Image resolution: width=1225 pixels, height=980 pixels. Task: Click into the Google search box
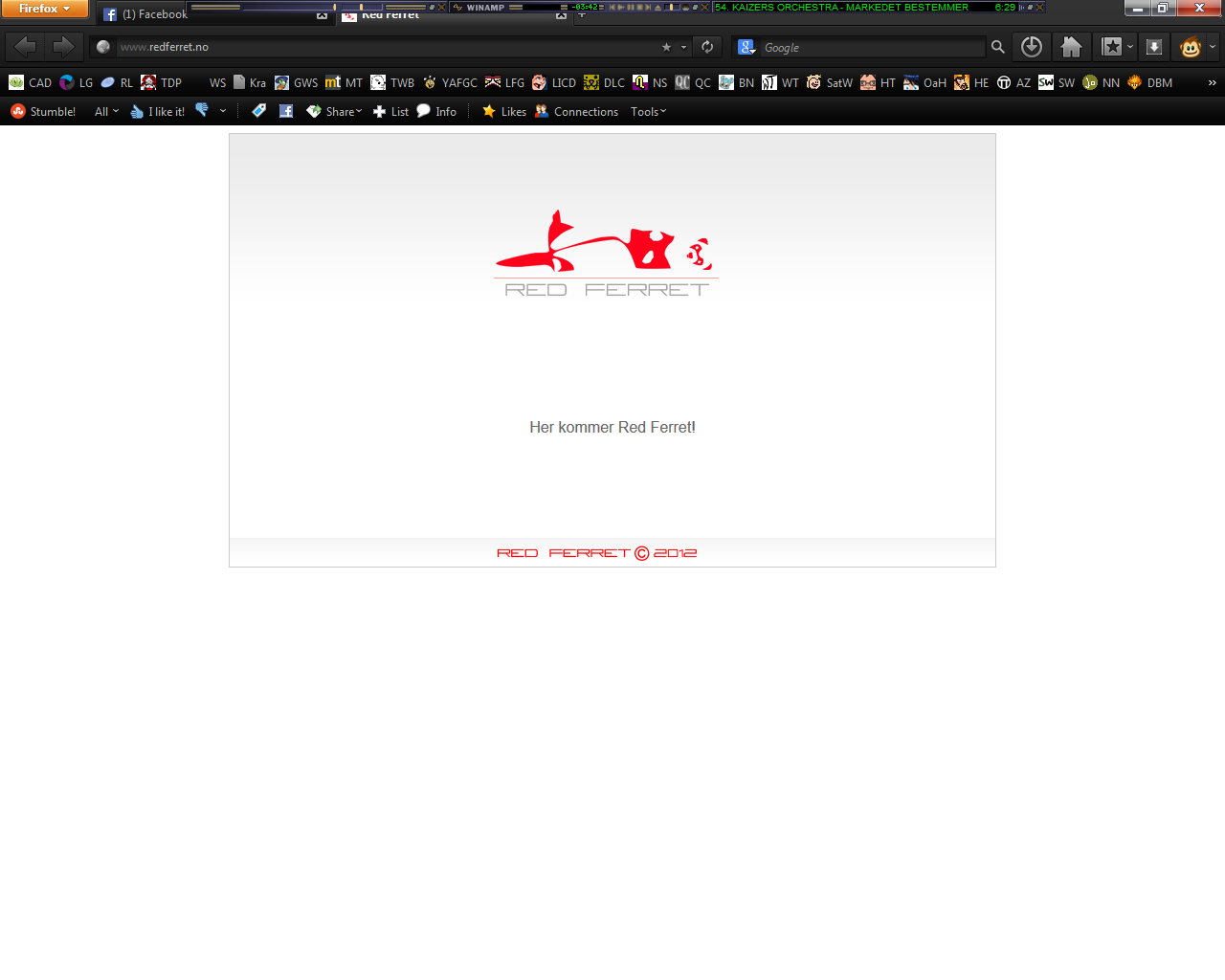pos(871,47)
